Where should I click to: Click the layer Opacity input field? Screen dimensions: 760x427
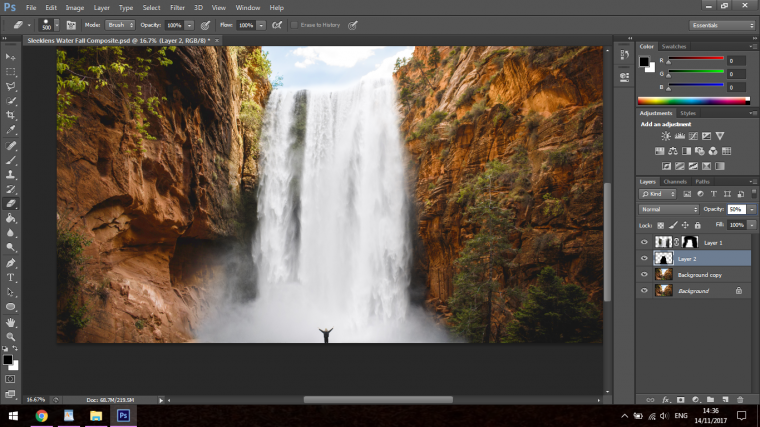(x=736, y=209)
